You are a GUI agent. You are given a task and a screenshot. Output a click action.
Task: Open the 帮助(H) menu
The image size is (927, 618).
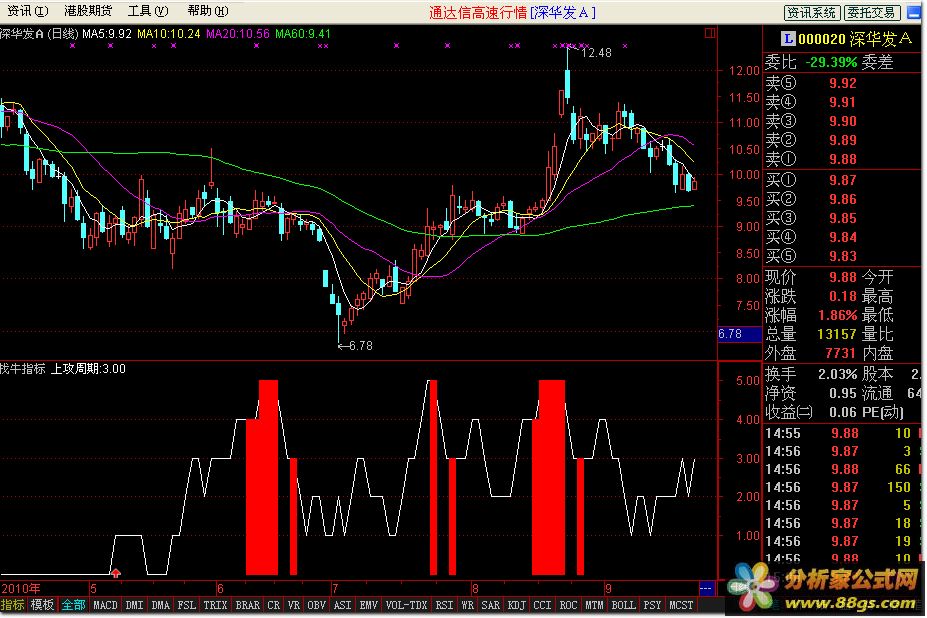pos(208,11)
